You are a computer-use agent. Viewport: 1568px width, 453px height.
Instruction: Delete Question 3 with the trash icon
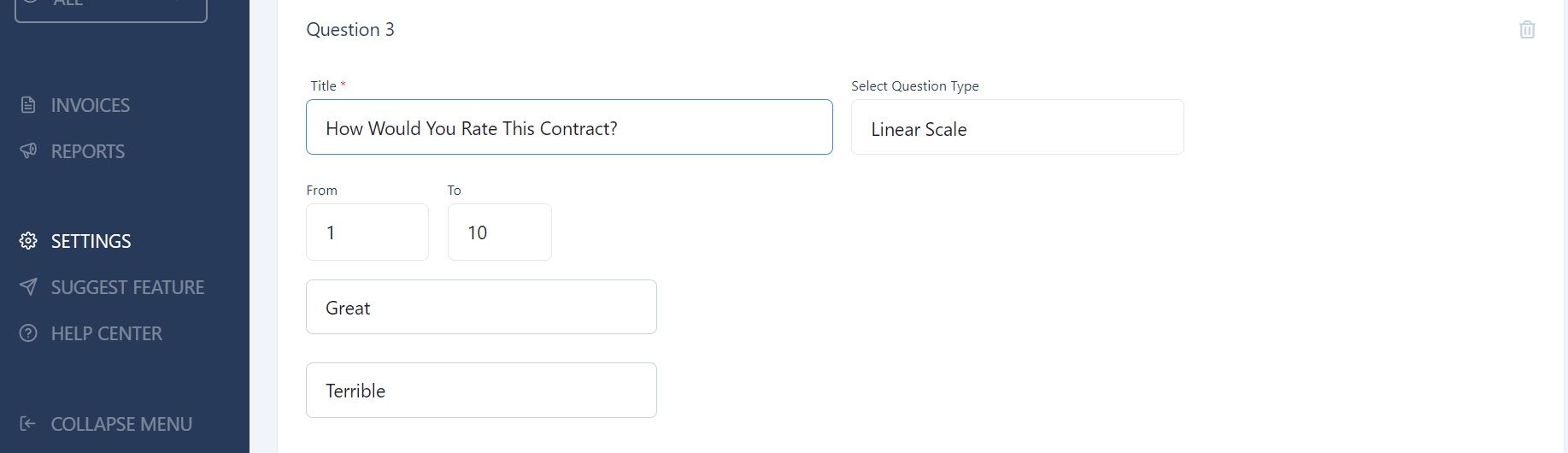[x=1527, y=30]
